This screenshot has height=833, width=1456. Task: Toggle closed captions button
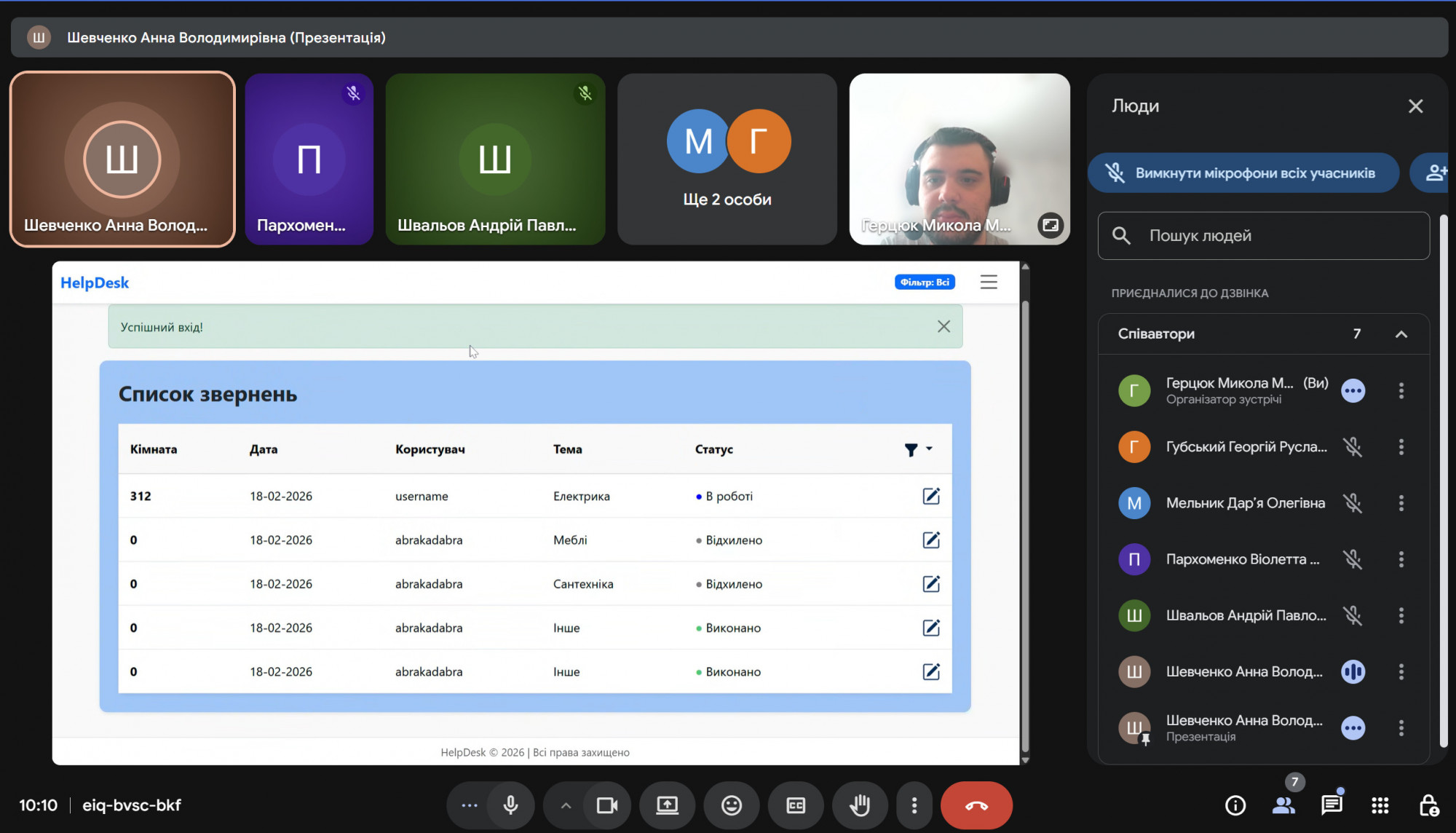point(796,805)
